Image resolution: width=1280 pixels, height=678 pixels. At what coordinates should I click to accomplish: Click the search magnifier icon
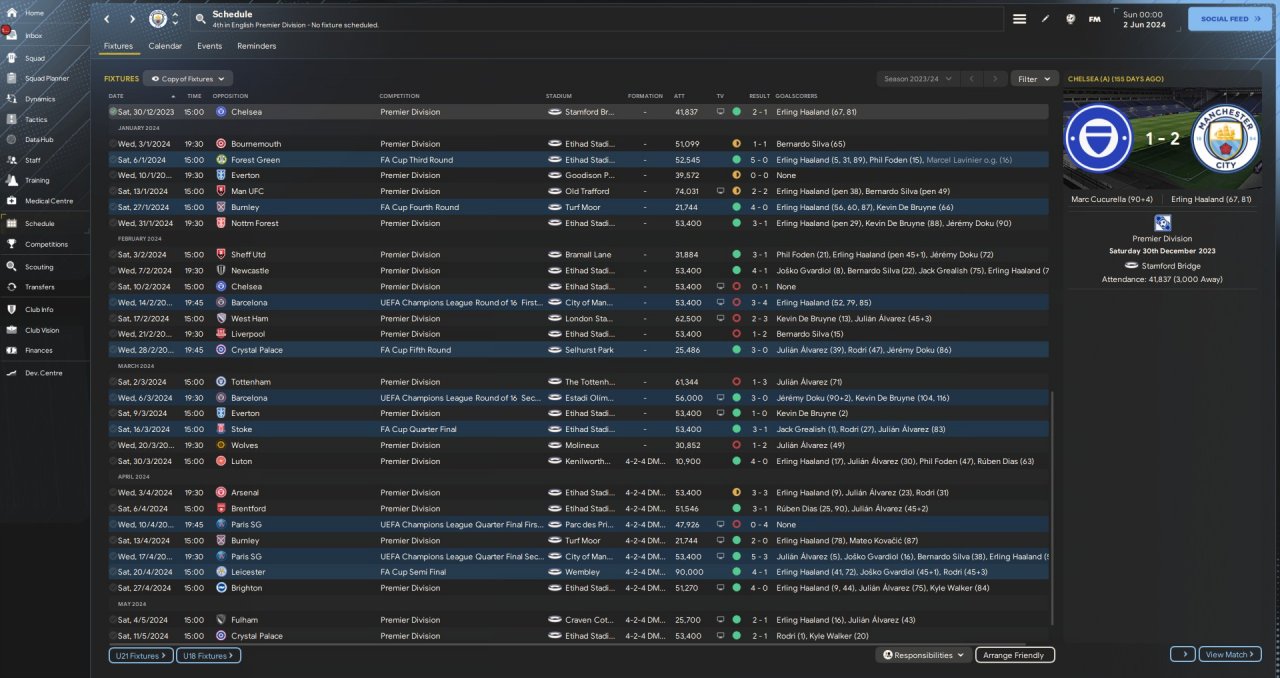(200, 19)
